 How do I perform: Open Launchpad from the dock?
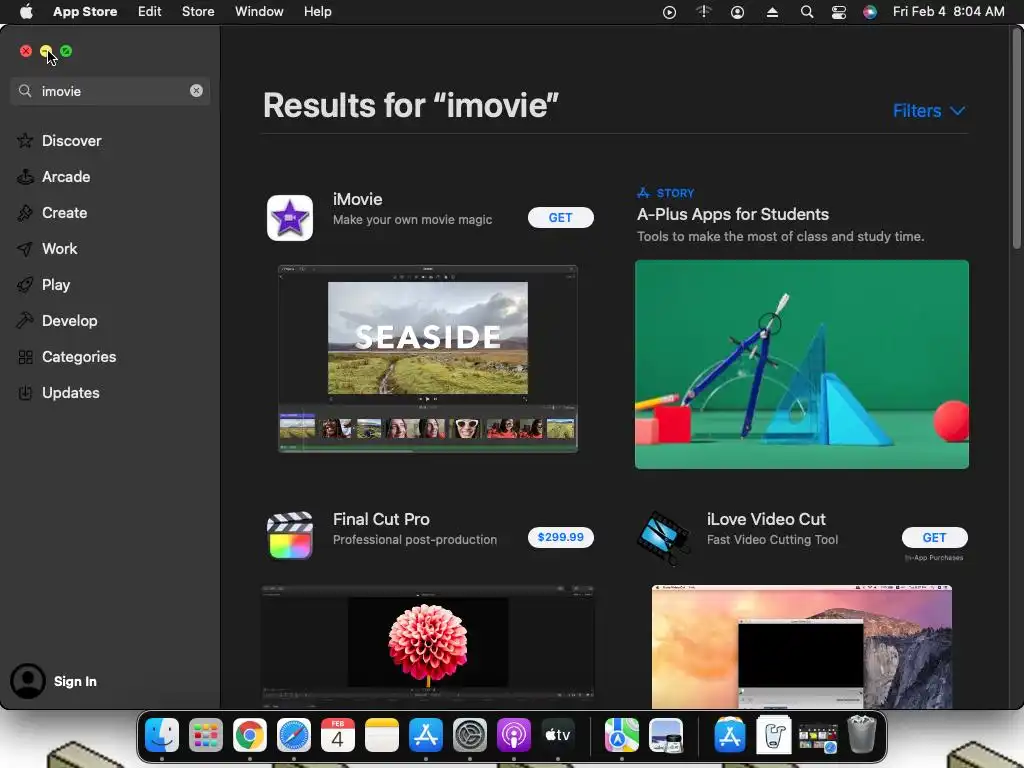coord(206,735)
